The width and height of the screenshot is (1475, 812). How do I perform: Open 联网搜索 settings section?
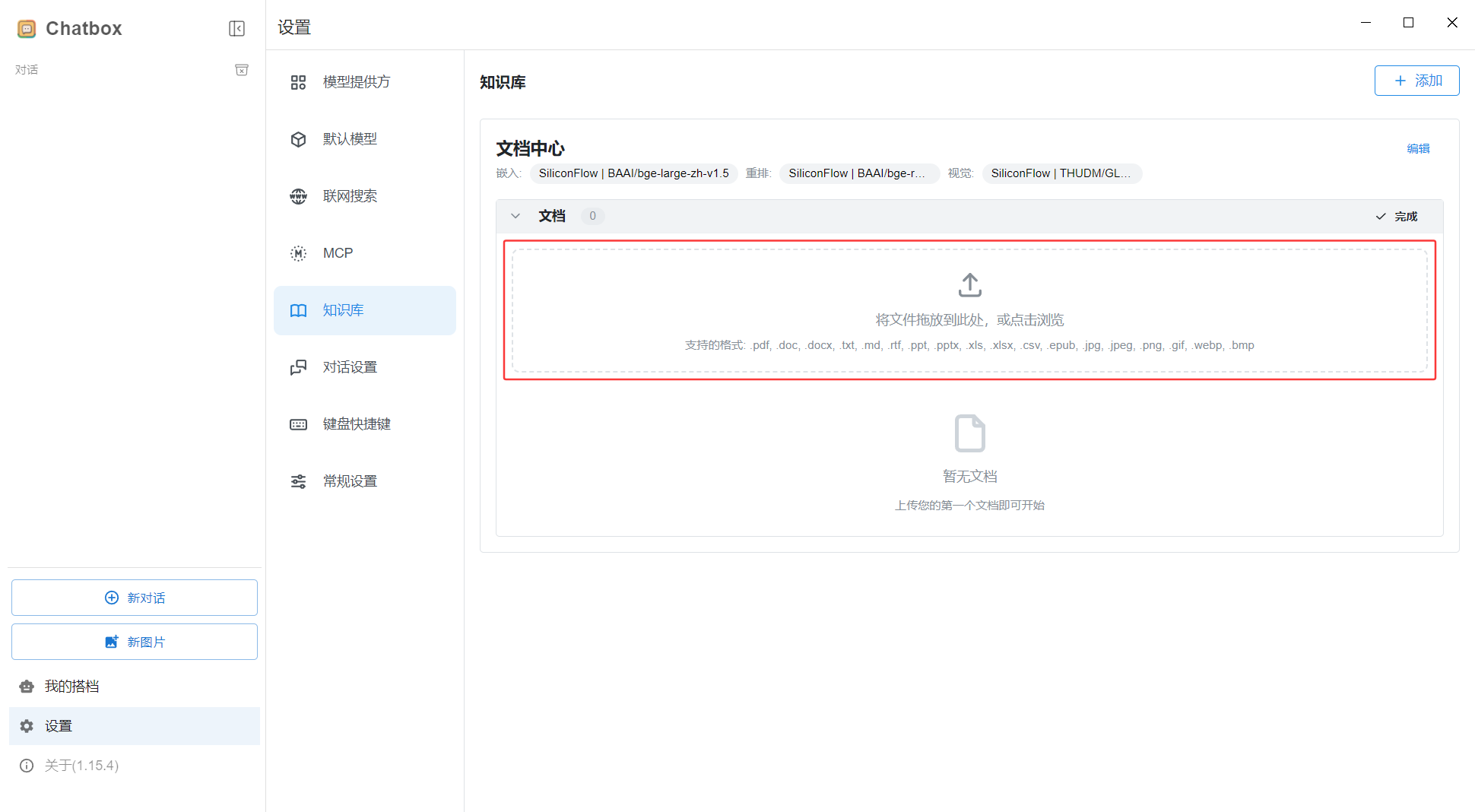click(x=350, y=196)
